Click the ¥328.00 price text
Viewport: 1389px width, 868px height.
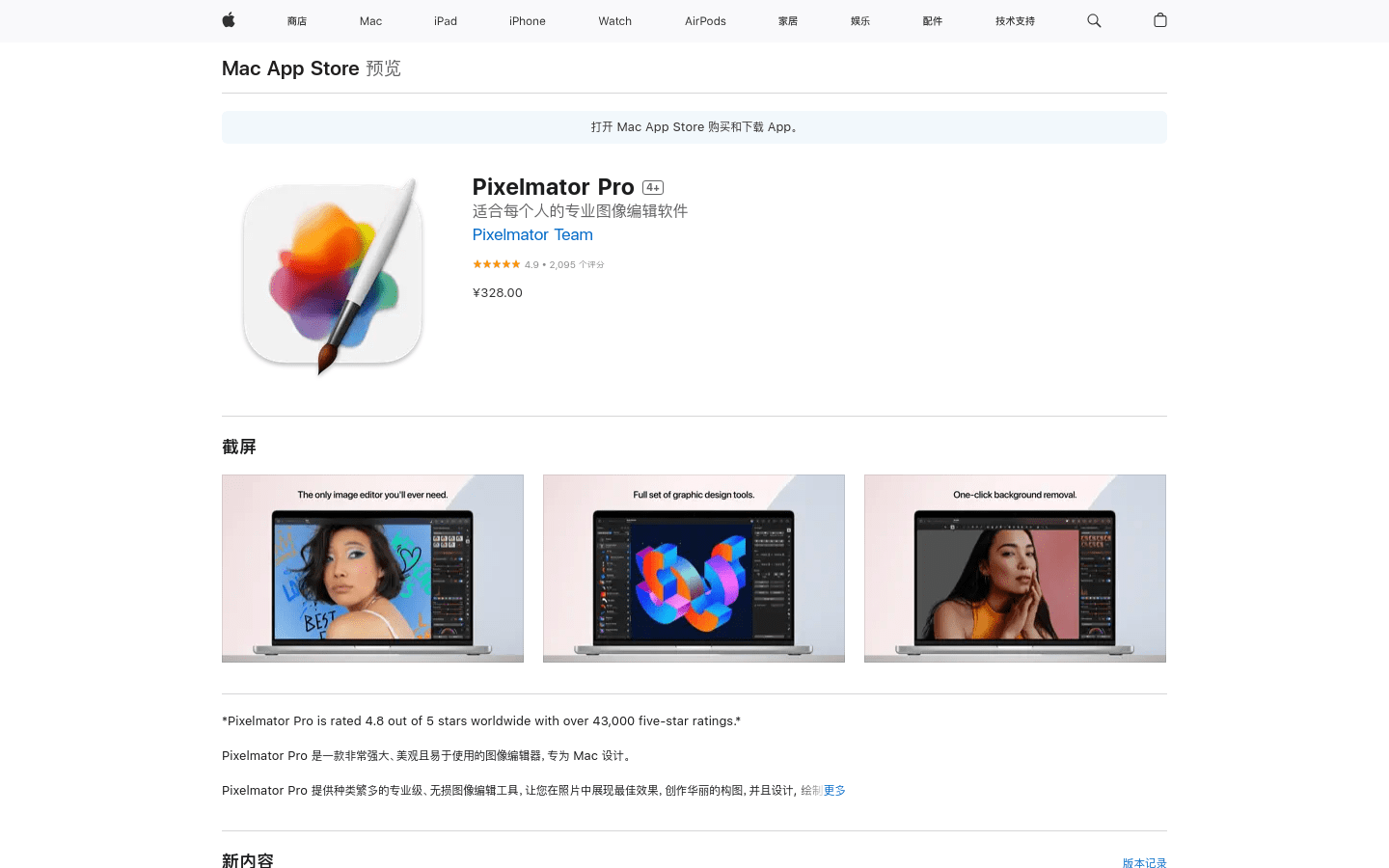[x=498, y=292]
